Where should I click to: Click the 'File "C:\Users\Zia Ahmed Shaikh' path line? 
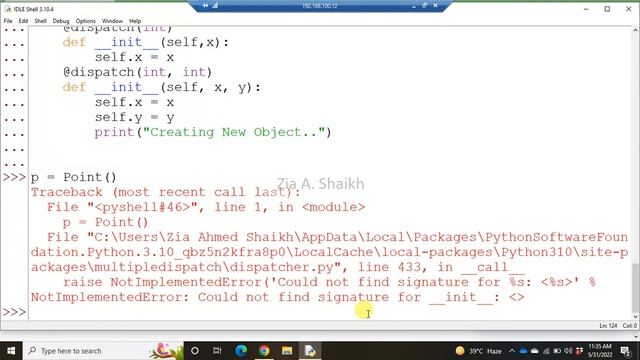coord(337,237)
